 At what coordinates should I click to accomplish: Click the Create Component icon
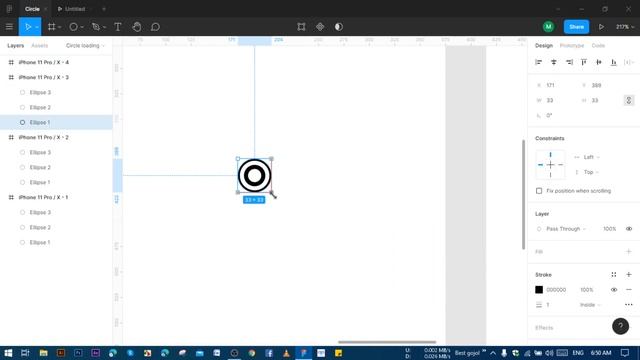point(320,27)
